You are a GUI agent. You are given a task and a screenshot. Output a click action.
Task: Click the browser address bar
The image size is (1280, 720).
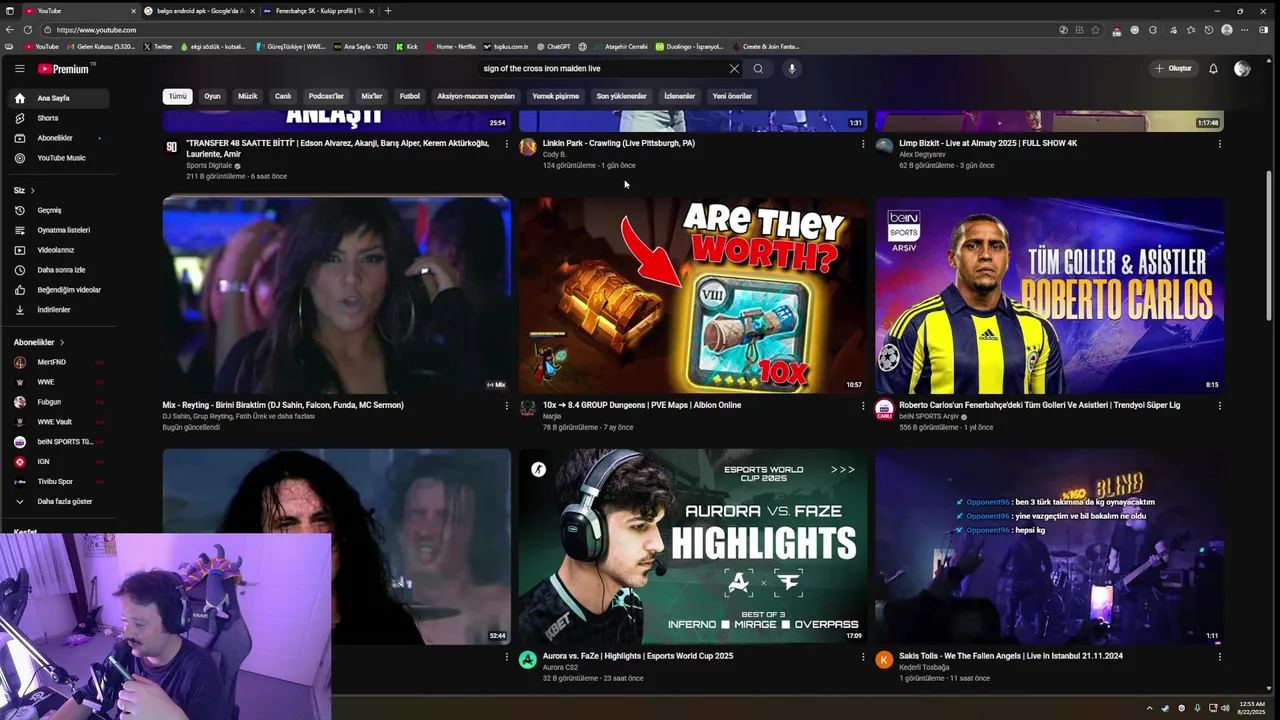point(550,30)
